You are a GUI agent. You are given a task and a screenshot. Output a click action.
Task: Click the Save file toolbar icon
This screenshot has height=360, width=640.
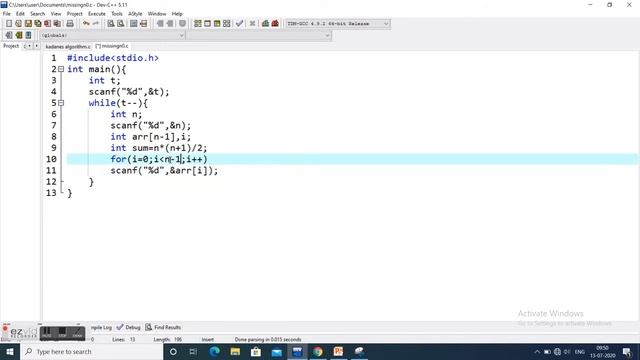click(28, 24)
